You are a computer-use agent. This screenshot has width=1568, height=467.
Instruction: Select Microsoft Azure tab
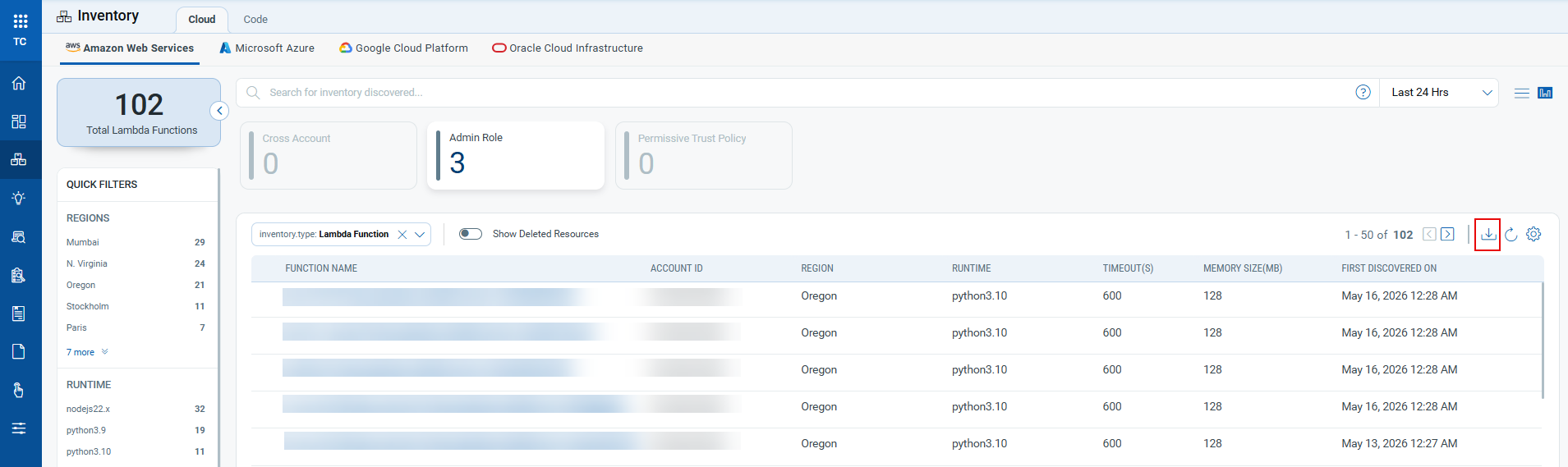pyautogui.click(x=267, y=48)
